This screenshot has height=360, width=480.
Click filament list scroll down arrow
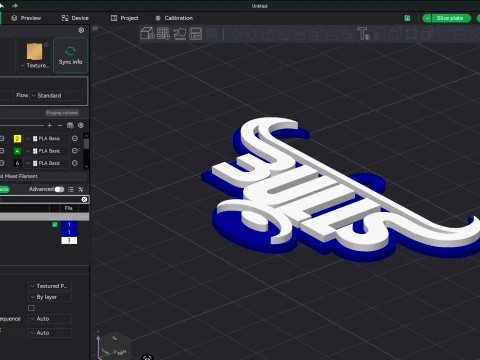(x=86, y=166)
